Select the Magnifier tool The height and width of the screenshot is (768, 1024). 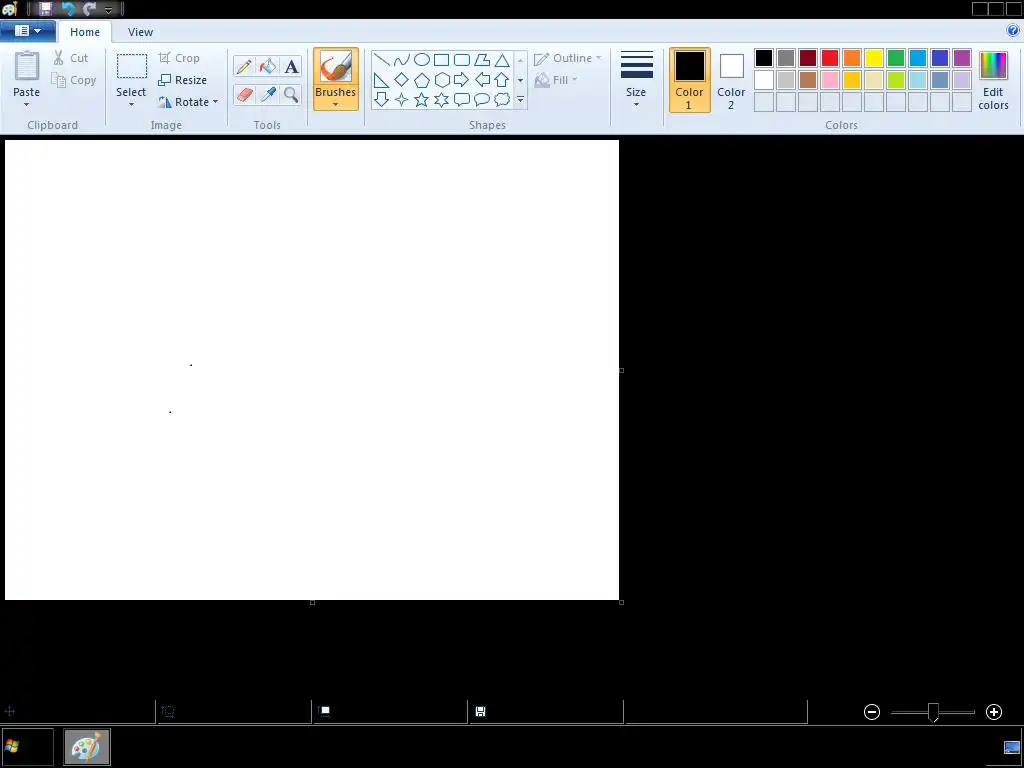point(291,95)
